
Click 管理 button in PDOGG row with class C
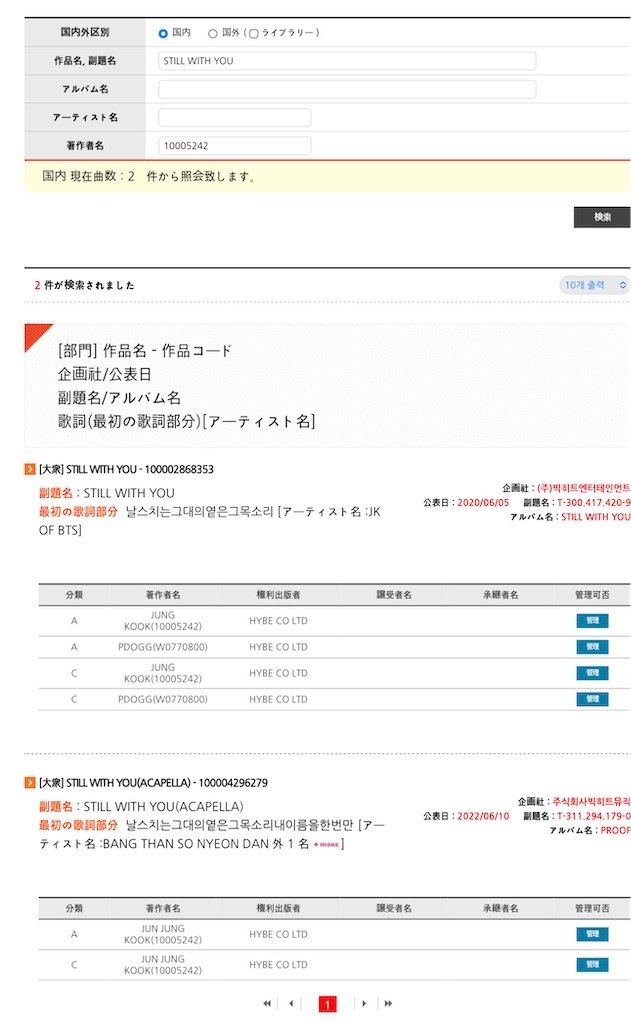592,699
